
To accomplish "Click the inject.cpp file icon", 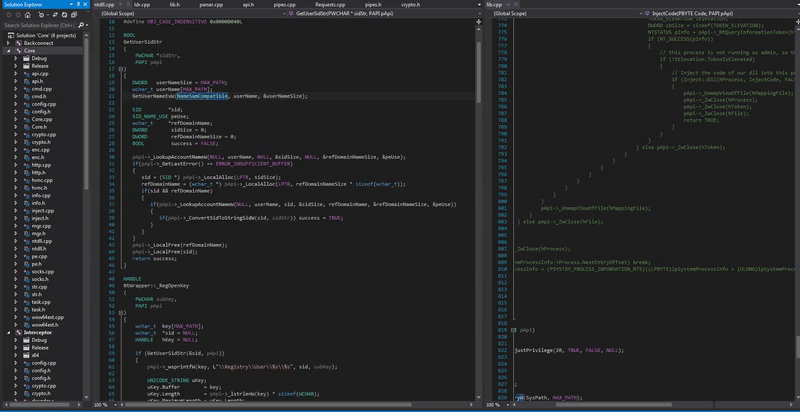I will coord(25,212).
